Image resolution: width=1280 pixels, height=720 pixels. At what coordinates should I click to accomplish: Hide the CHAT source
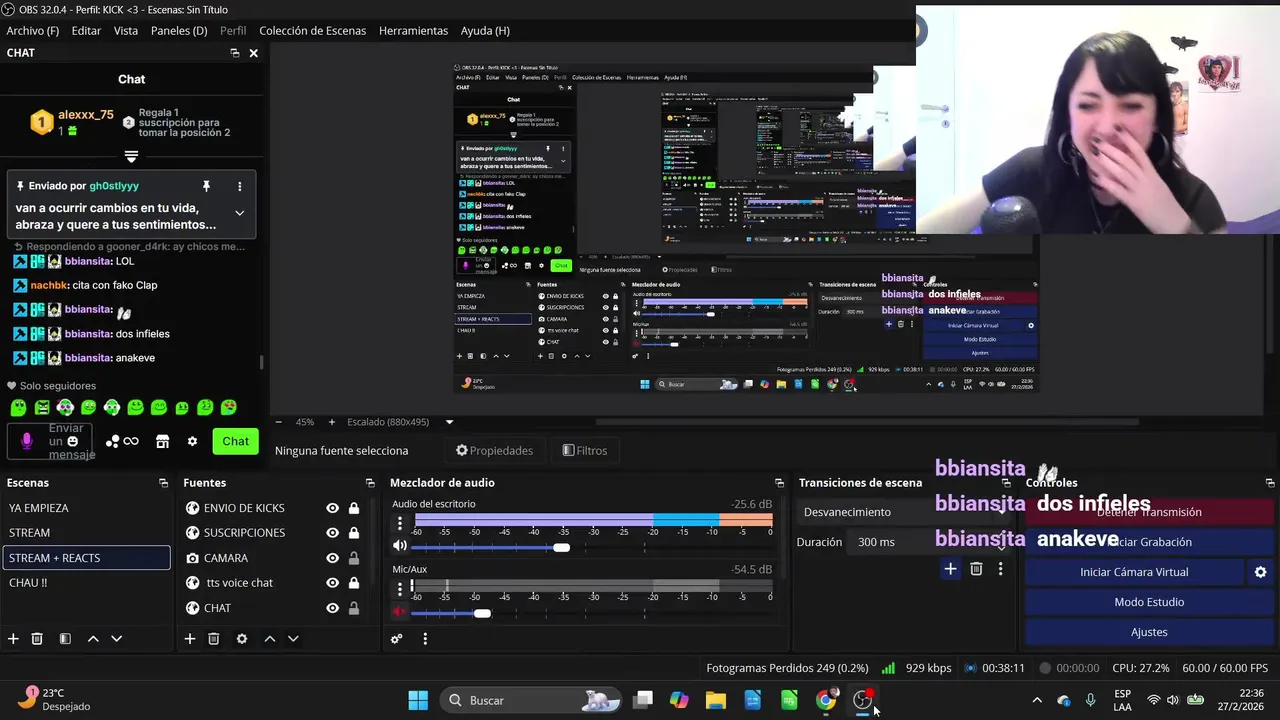point(332,608)
